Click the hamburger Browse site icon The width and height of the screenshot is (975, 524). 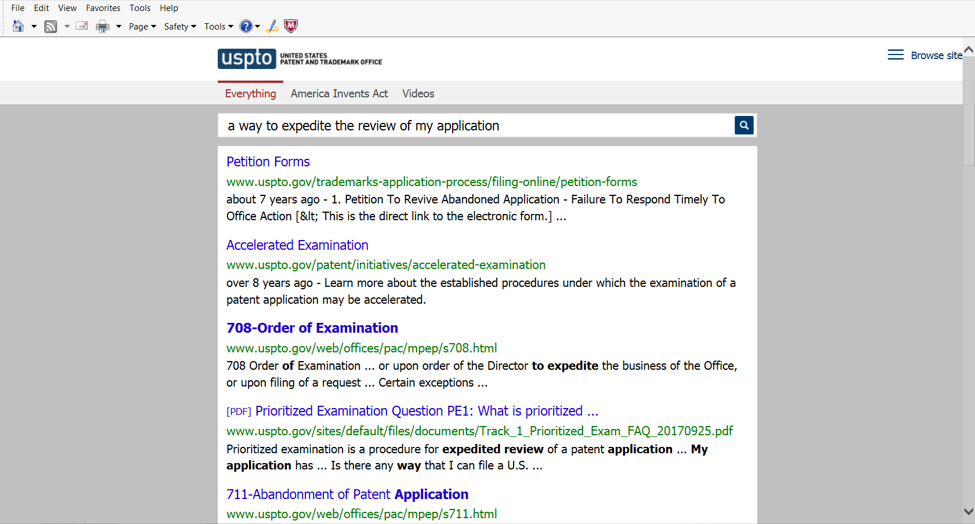click(895, 55)
